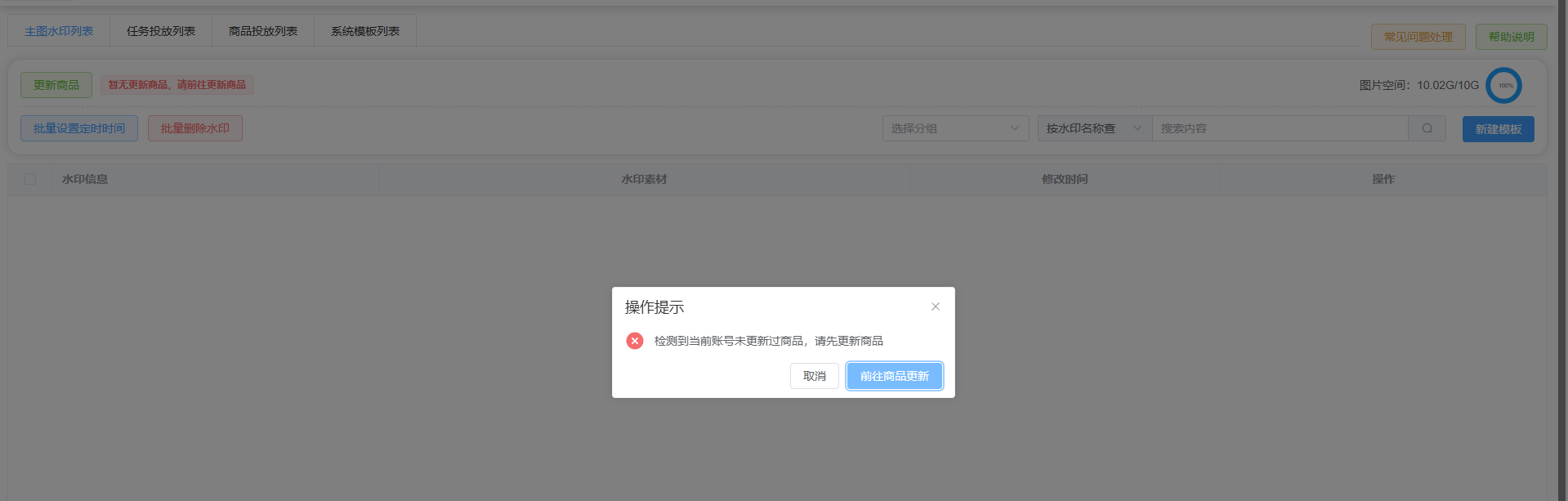Click the red error icon in dialog
The height and width of the screenshot is (501, 1568).
[x=635, y=341]
